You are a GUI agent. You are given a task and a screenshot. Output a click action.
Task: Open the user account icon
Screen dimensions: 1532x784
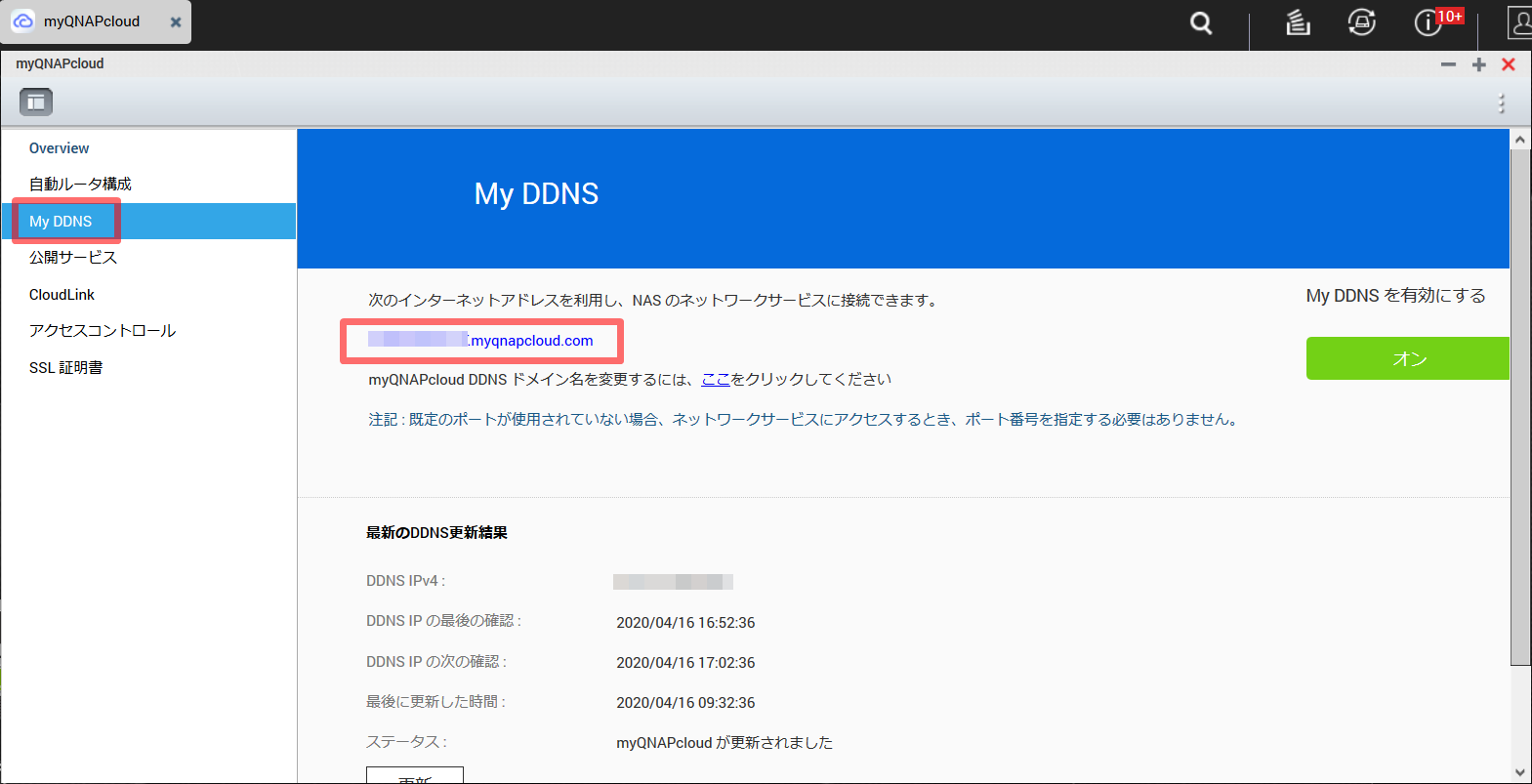[1521, 22]
